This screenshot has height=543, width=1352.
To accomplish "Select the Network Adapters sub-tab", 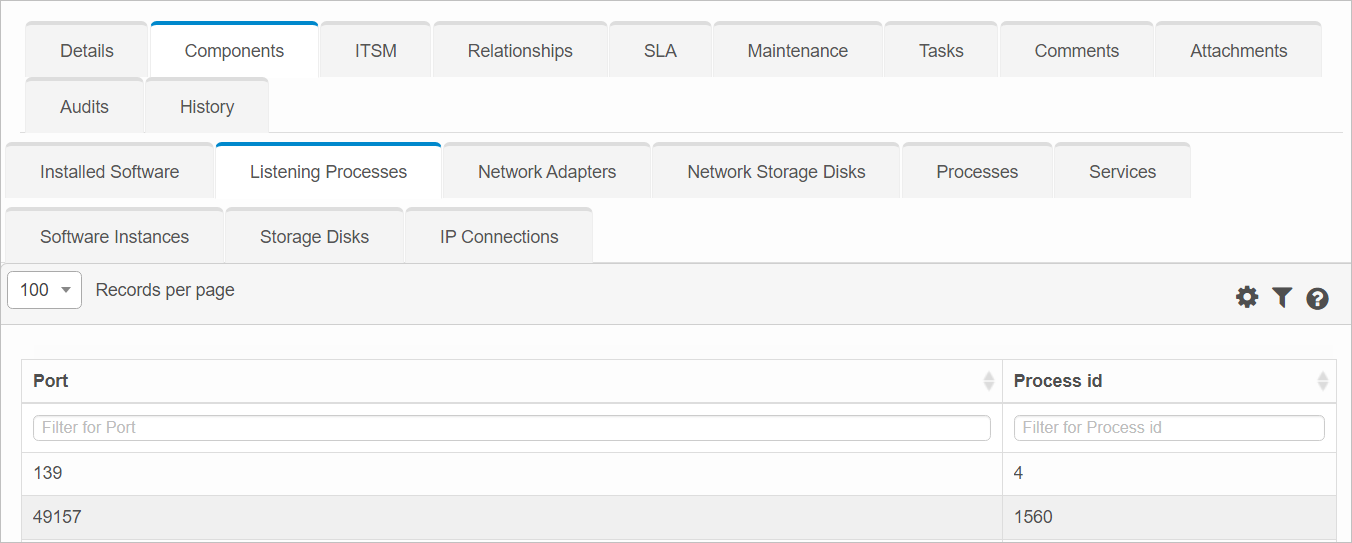I will (547, 172).
